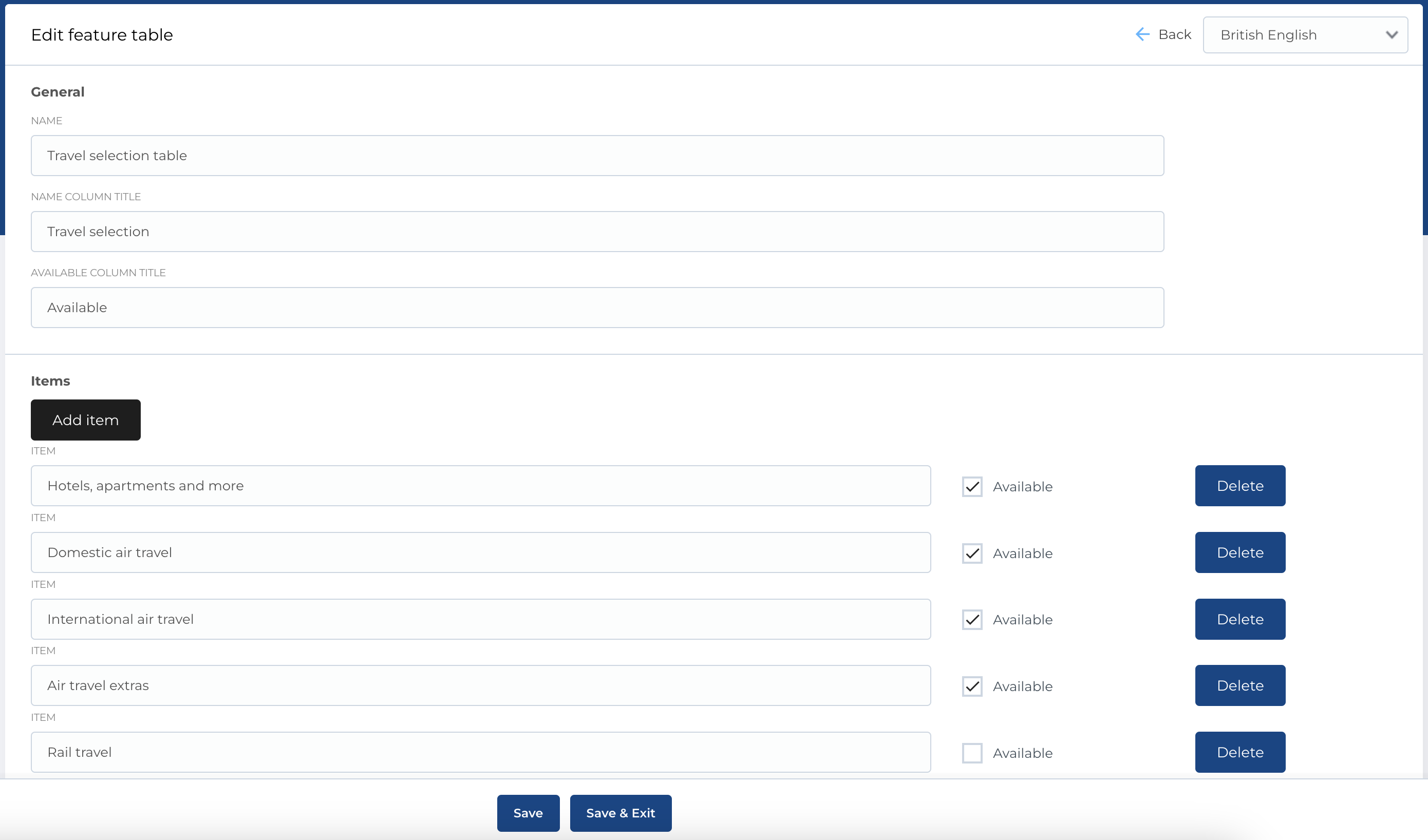Click Save to save the table
This screenshot has height=840, width=1428.
(x=528, y=813)
